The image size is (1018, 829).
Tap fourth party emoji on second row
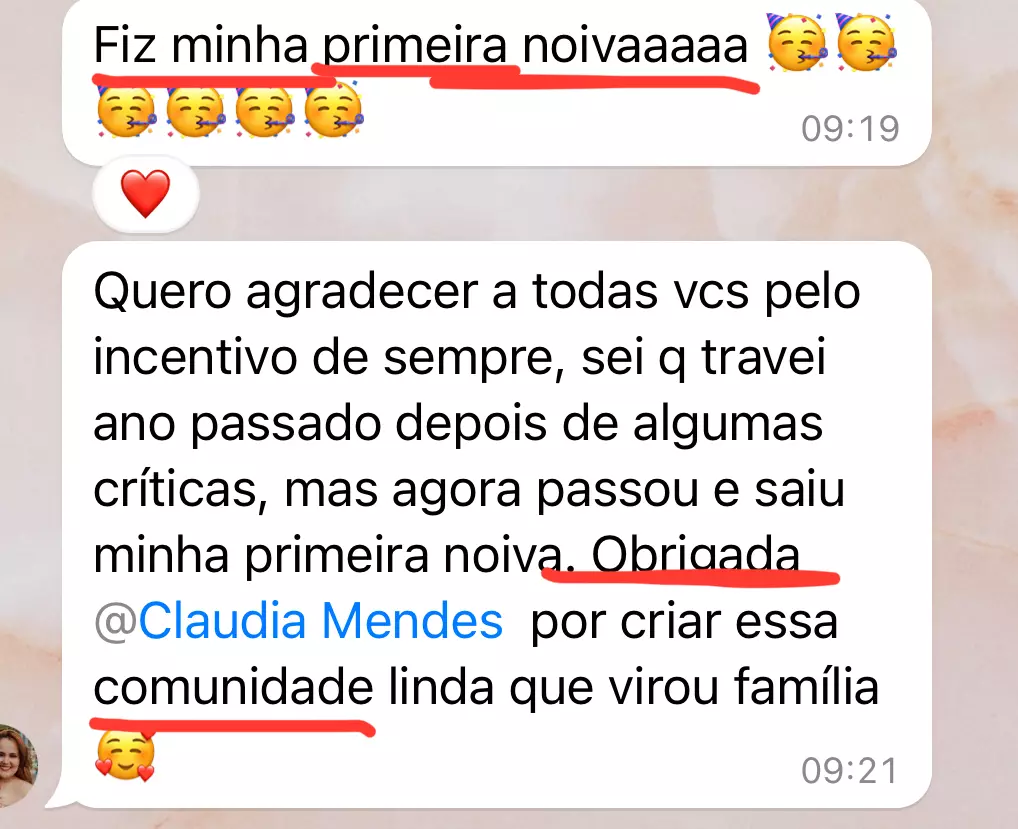coord(333,110)
